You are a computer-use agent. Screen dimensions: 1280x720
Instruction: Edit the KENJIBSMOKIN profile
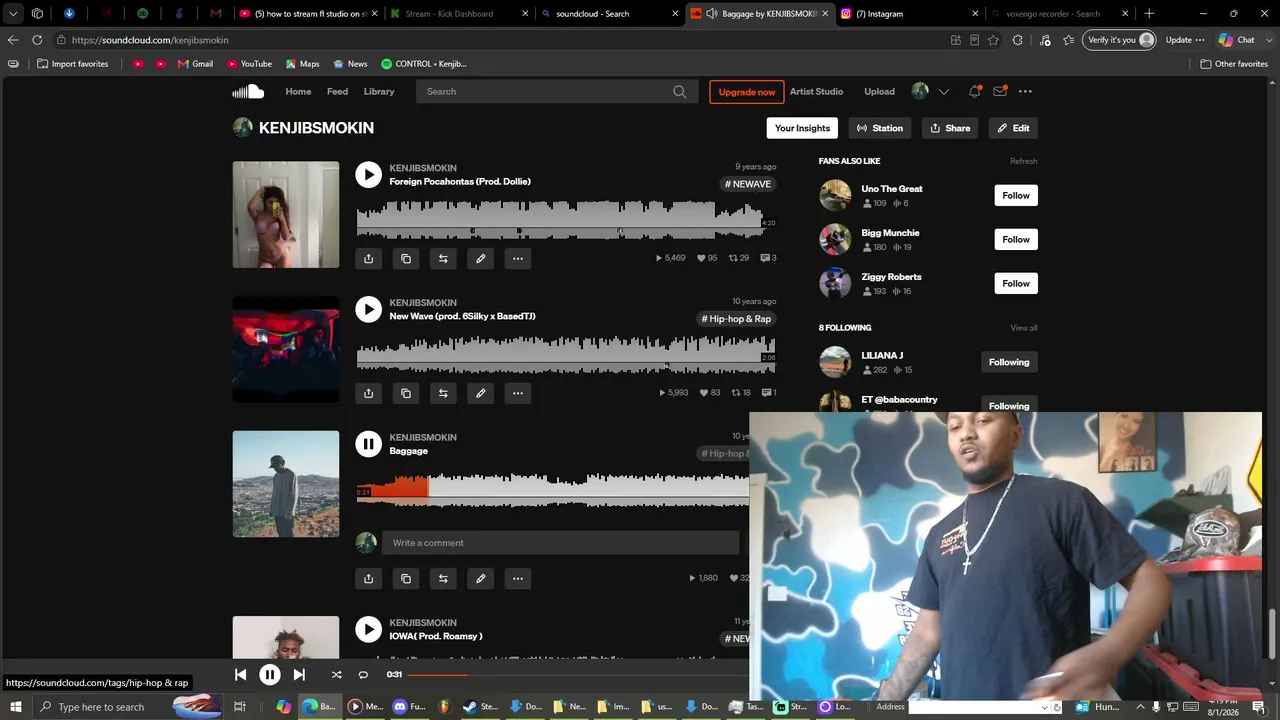coord(1013,128)
